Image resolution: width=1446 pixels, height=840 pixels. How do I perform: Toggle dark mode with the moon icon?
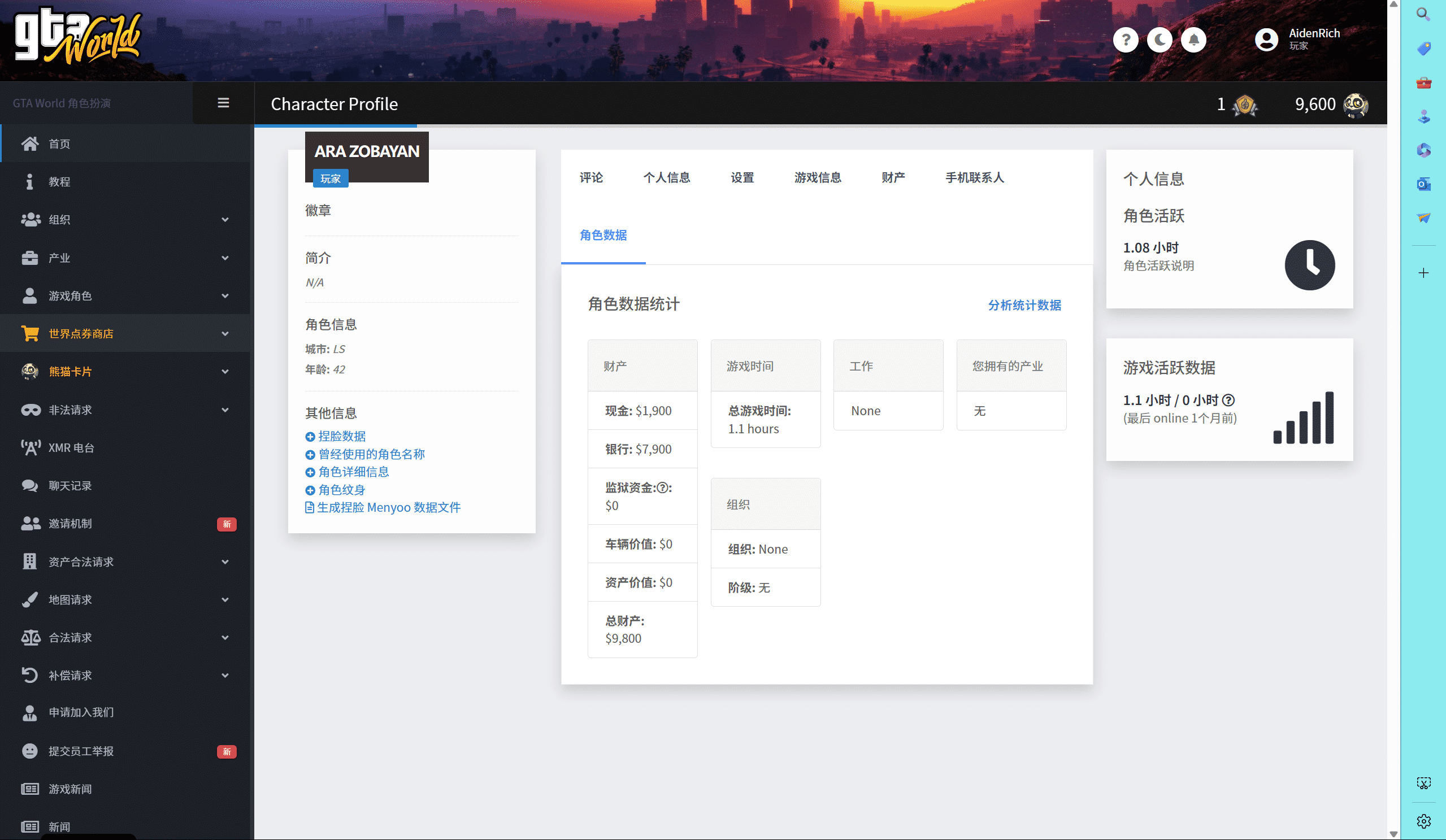point(1159,40)
